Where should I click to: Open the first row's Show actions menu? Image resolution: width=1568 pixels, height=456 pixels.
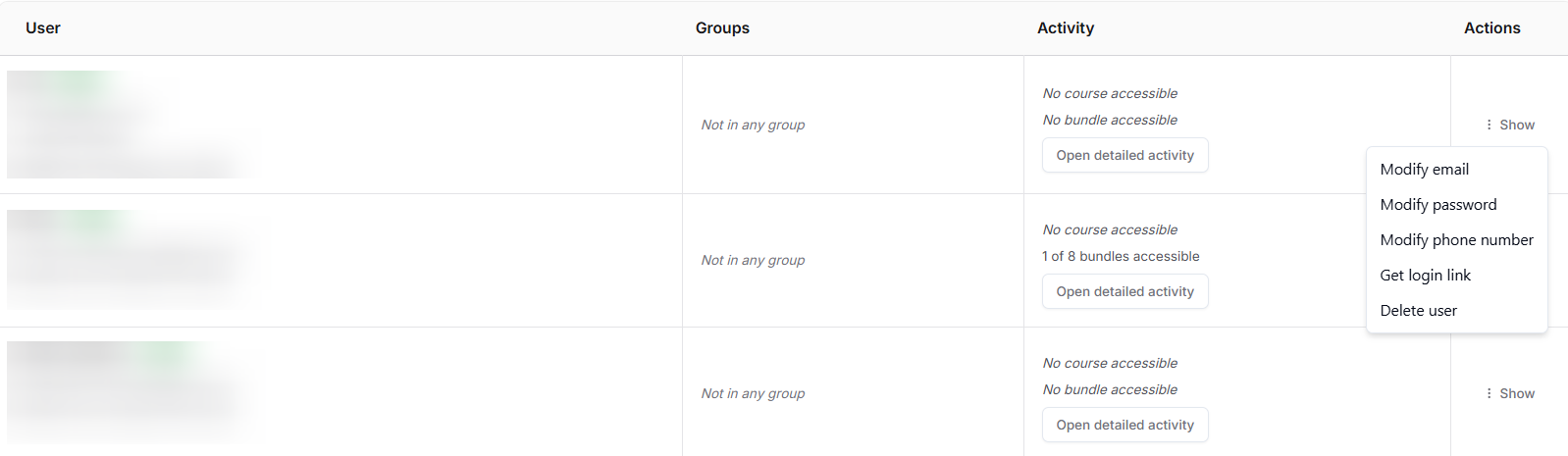click(1509, 125)
